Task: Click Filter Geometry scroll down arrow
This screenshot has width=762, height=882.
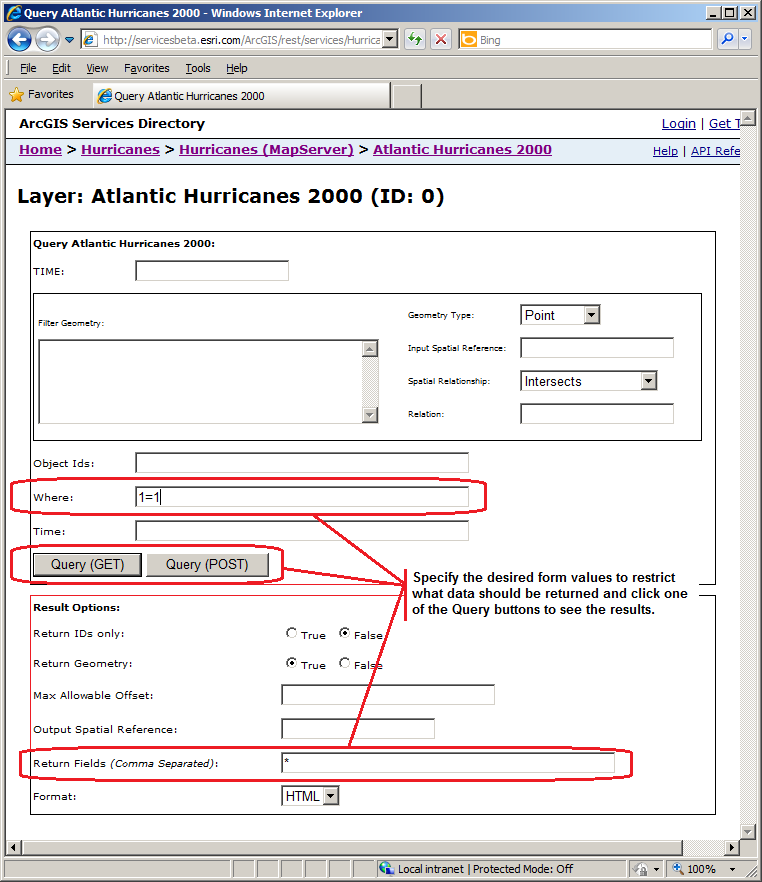Action: [x=369, y=415]
